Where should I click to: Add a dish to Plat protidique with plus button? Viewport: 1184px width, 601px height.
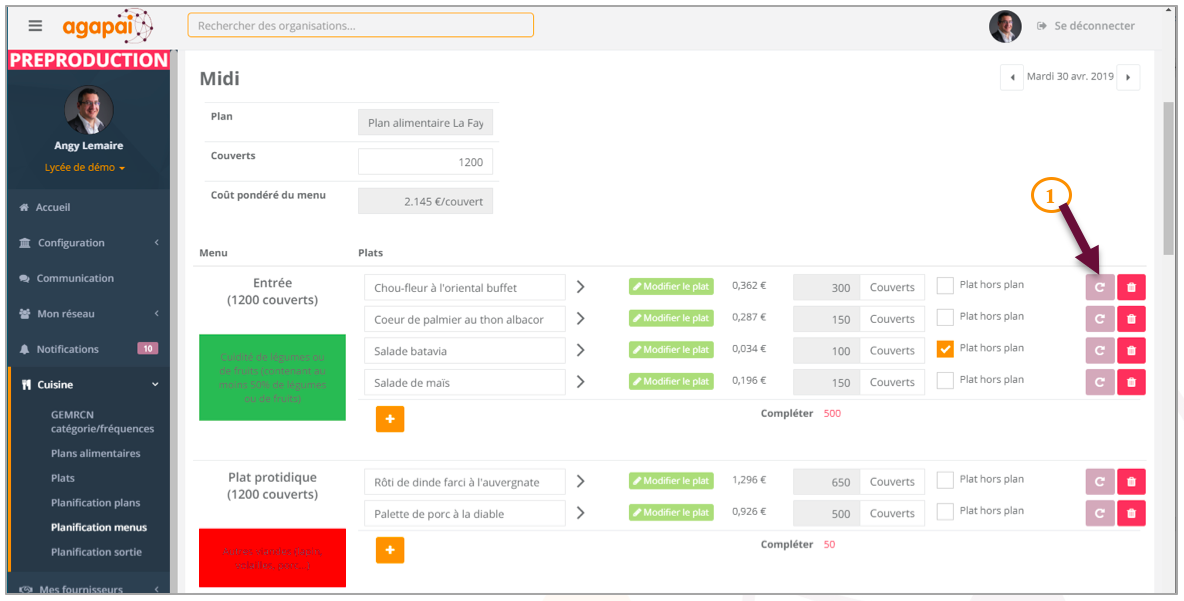(390, 550)
